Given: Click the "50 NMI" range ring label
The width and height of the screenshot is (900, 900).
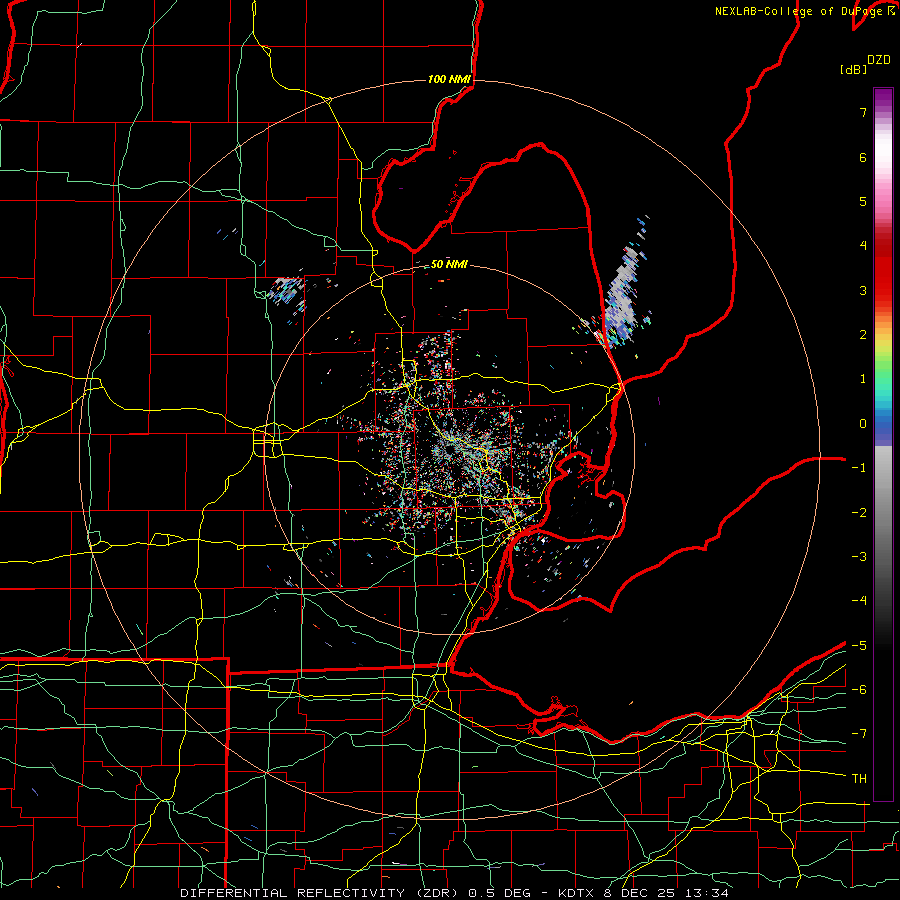Looking at the screenshot, I should 449,264.
